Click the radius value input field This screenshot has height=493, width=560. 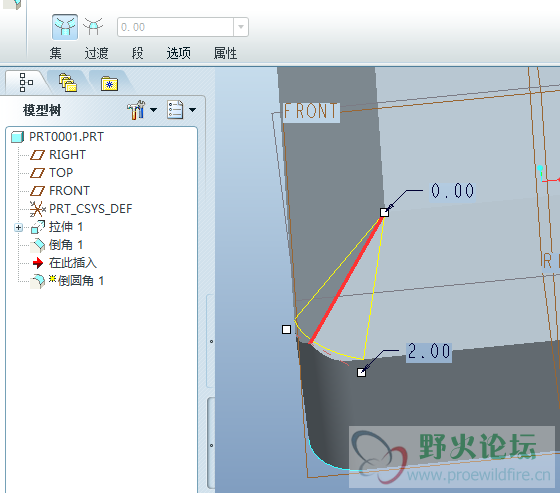click(175, 27)
